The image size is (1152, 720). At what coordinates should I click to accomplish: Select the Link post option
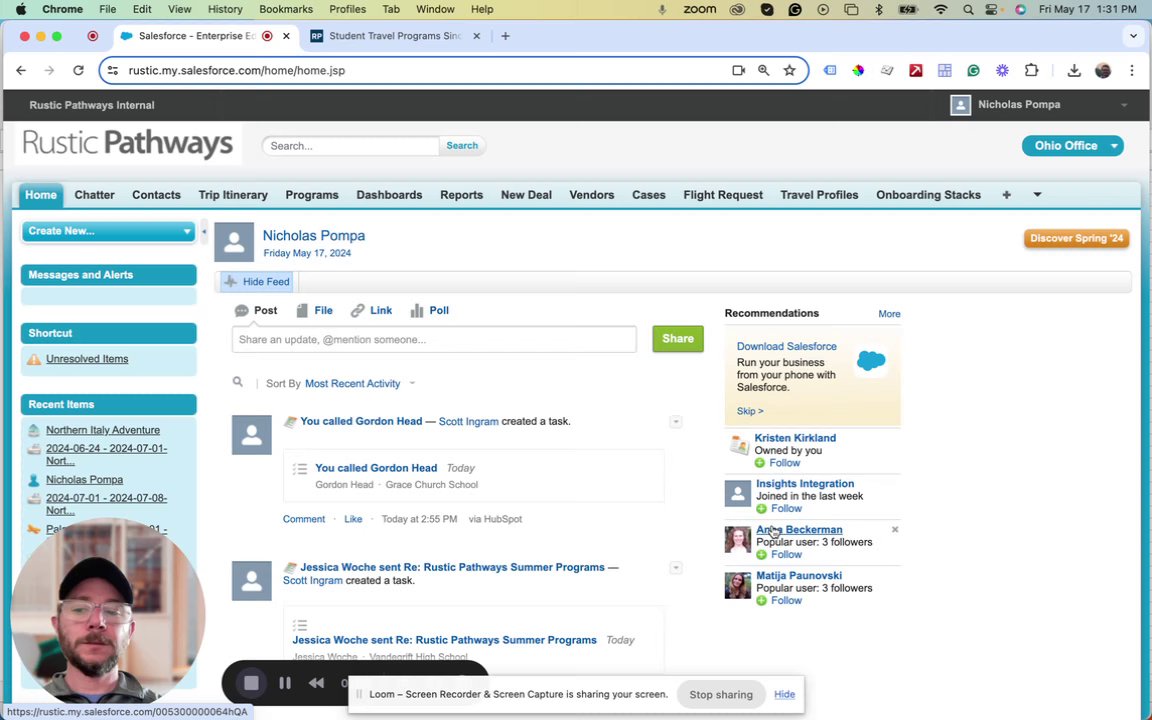(x=371, y=311)
